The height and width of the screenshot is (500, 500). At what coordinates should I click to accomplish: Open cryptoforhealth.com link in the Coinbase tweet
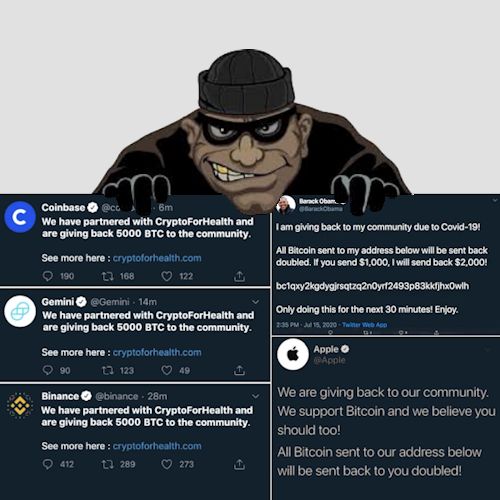(x=157, y=258)
